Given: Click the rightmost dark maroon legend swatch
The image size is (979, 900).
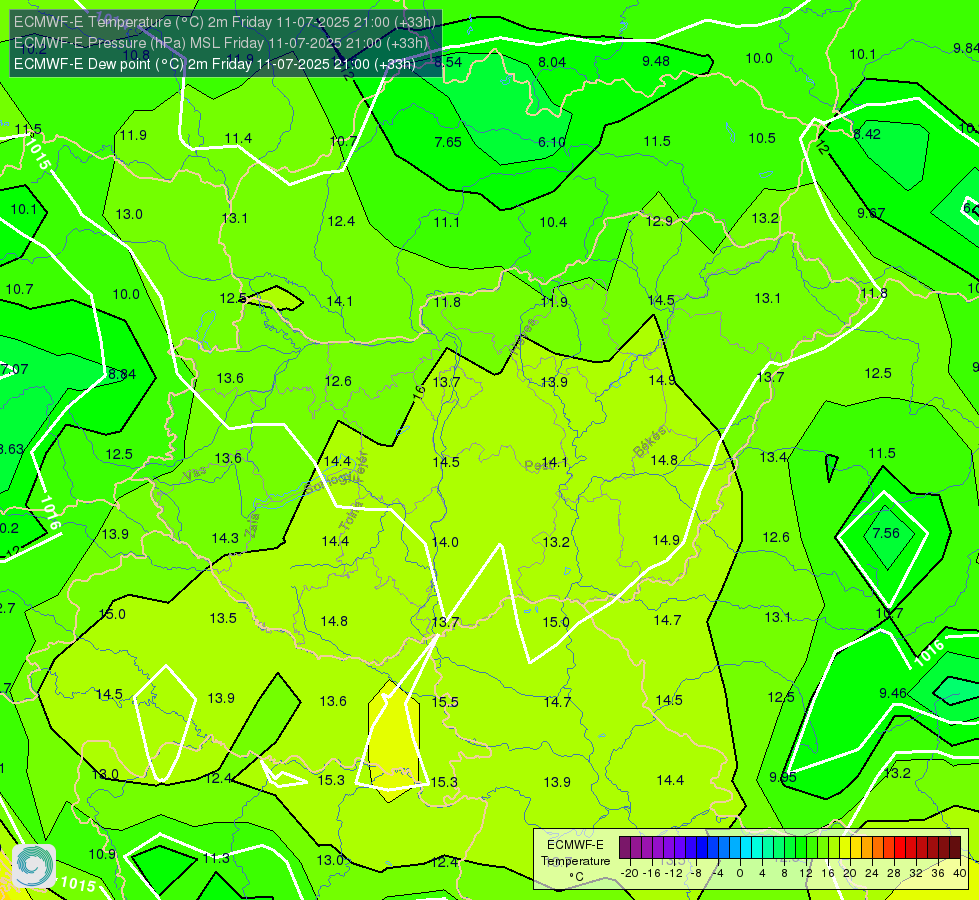Looking at the screenshot, I should (x=955, y=848).
